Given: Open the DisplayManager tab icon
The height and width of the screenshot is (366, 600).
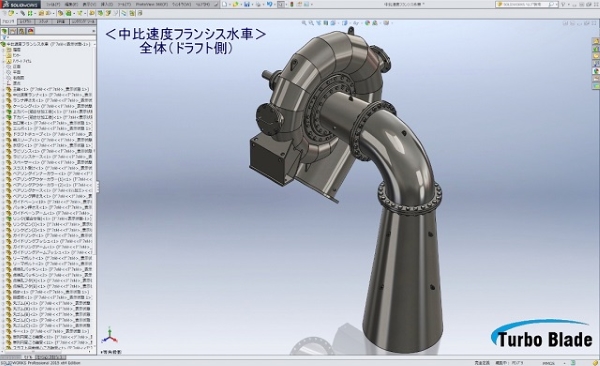Looking at the screenshot, I should coord(31,31).
